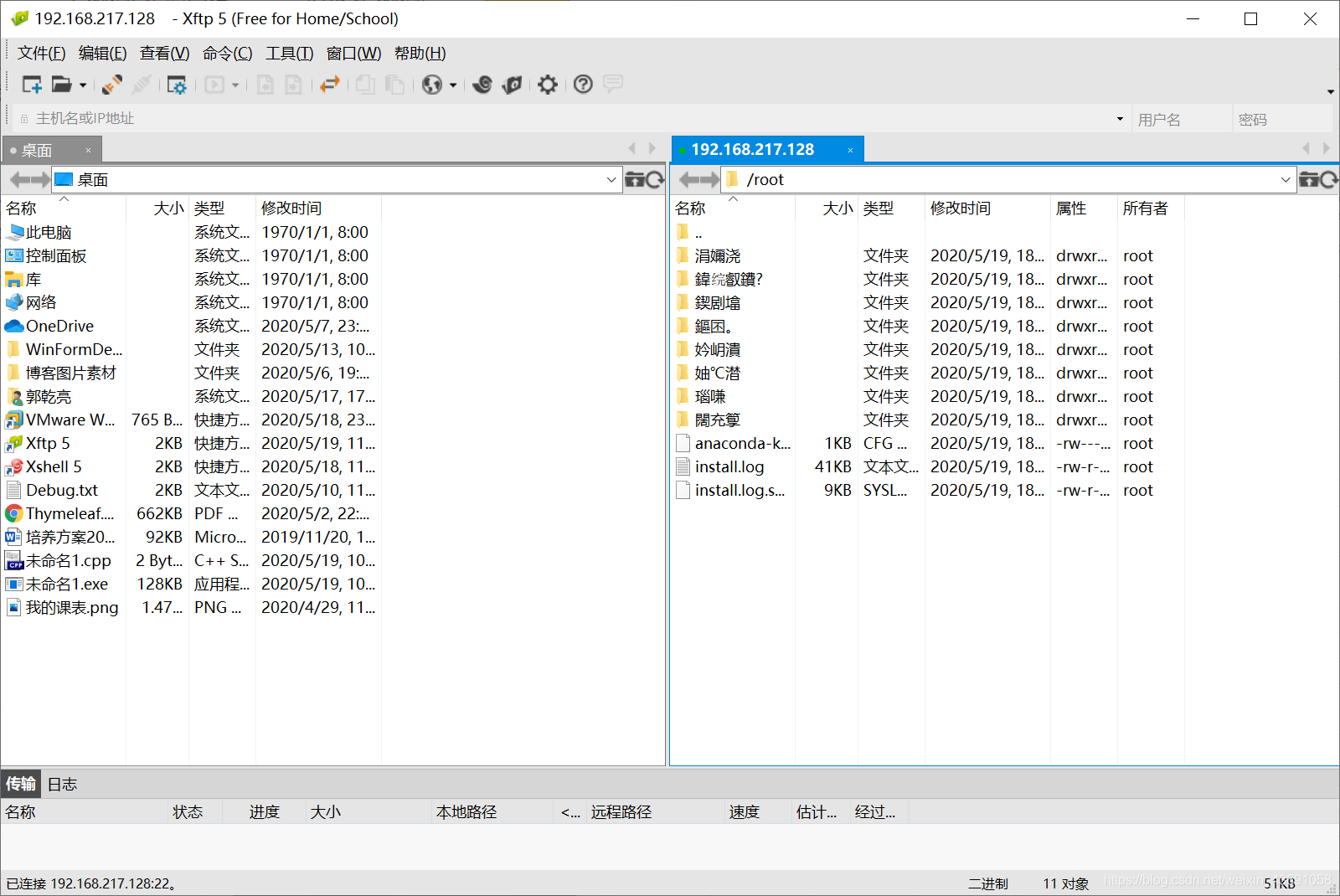Screen dimensions: 1340x896
Task: Expand the host address dropdown arrow
Action: coord(1120,119)
